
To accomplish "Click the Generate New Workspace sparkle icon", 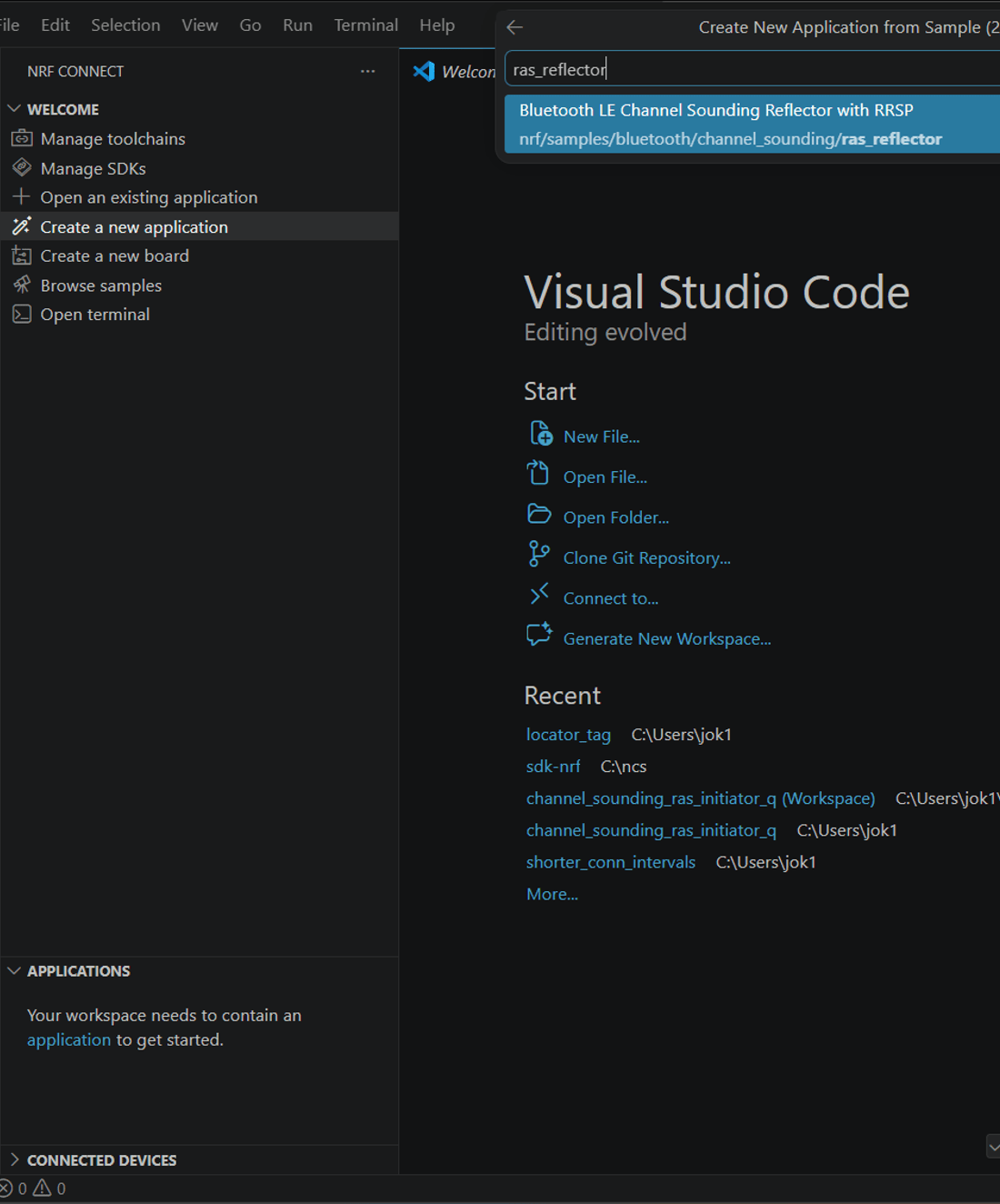I will coord(539,634).
